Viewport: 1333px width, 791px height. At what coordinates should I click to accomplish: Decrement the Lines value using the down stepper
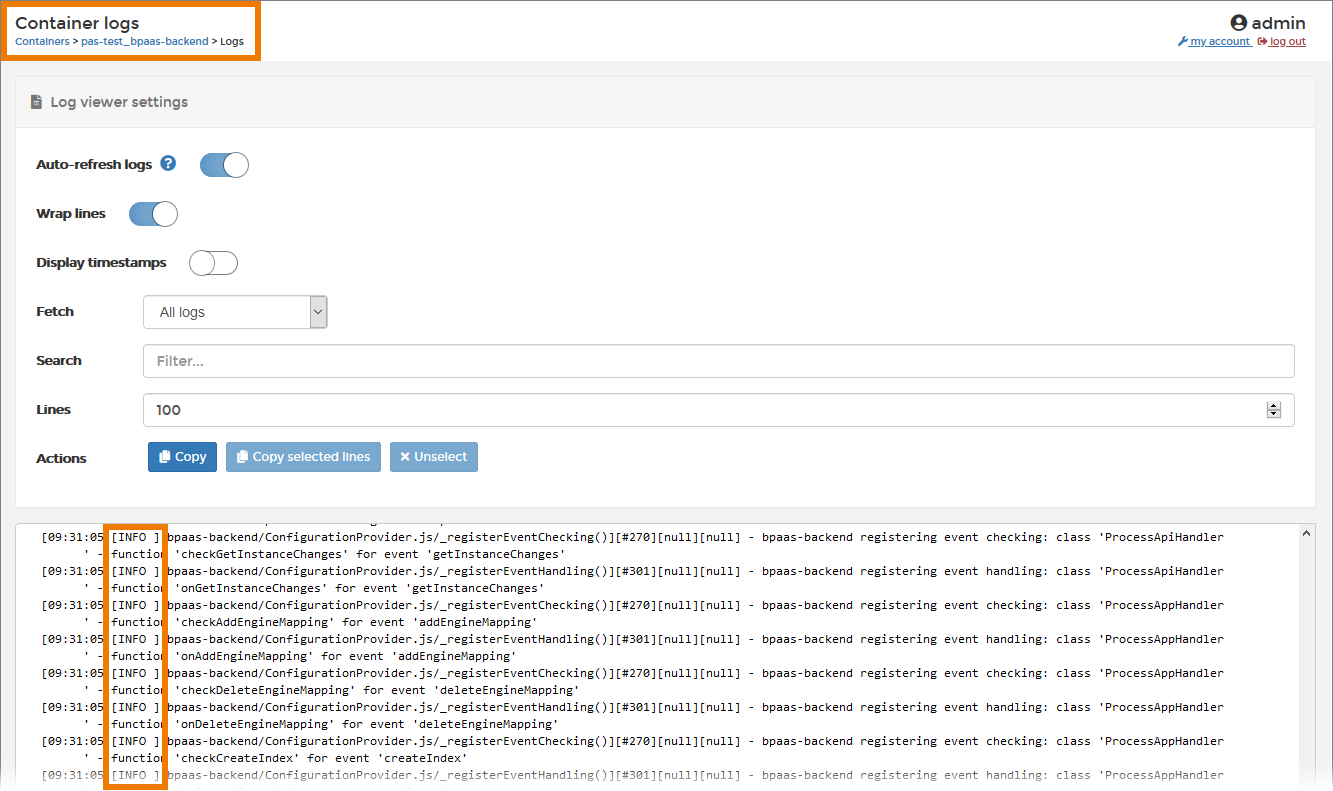pyautogui.click(x=1273, y=414)
